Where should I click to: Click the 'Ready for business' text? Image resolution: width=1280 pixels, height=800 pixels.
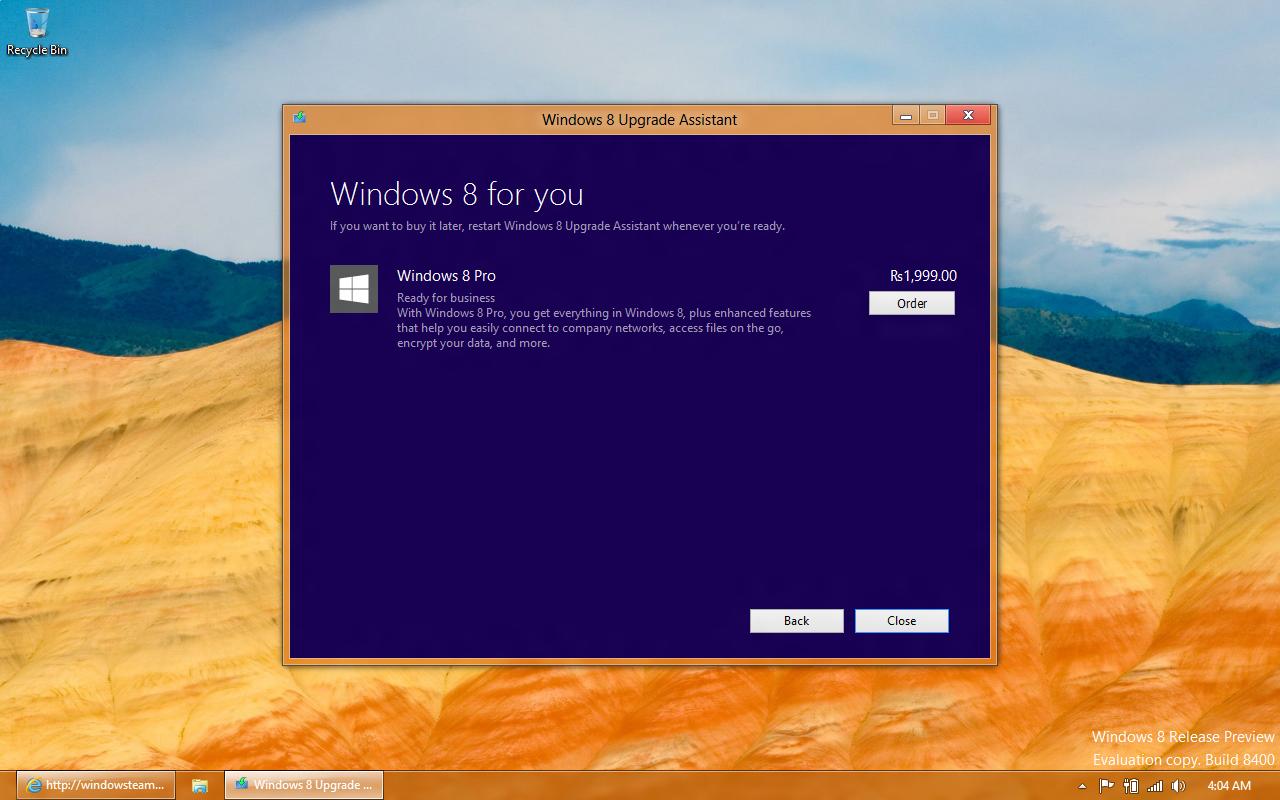click(446, 298)
